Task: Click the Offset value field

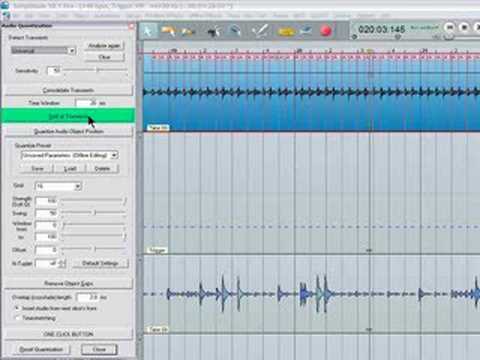Action: tap(47, 250)
